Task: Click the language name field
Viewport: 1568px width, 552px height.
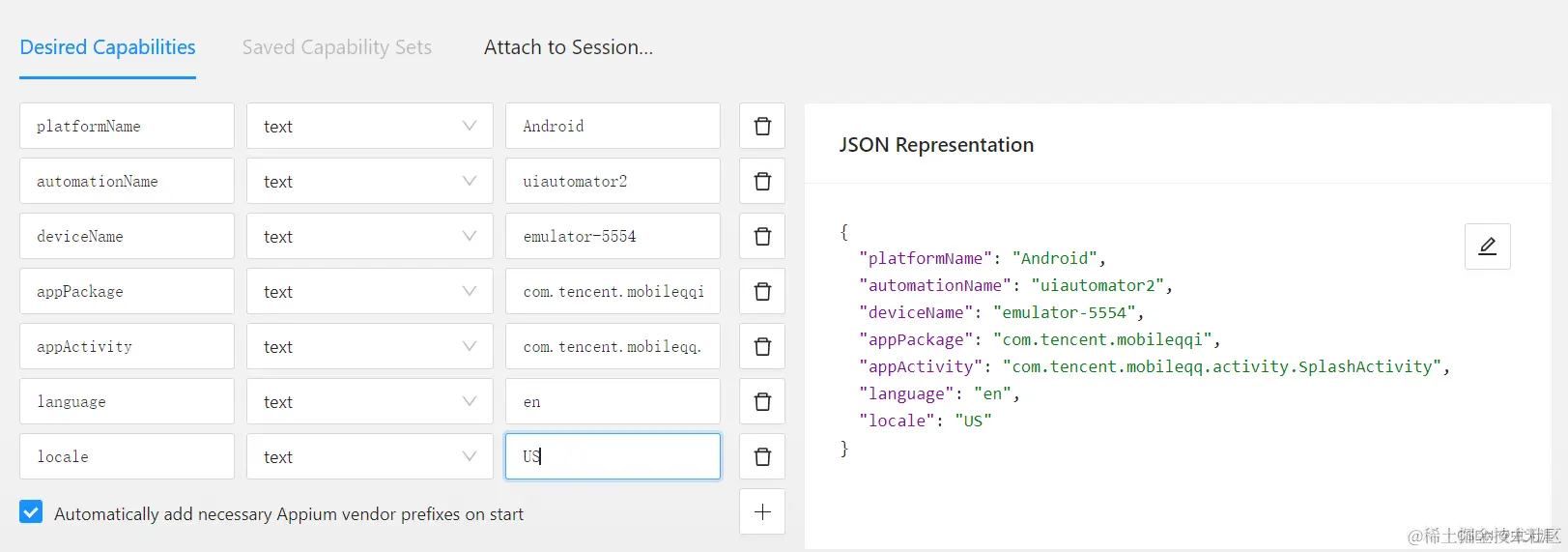Action: click(x=127, y=401)
